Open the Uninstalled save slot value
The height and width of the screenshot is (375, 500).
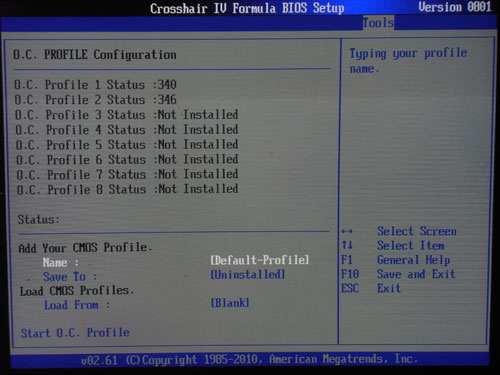coord(248,274)
